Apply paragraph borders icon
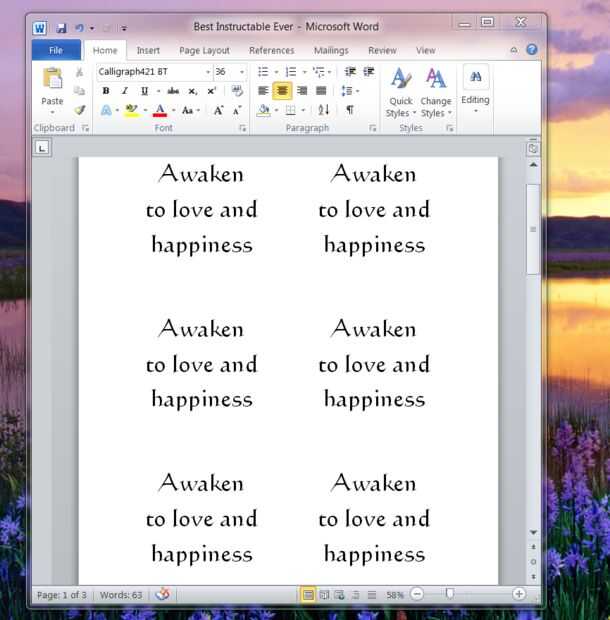 coord(291,110)
